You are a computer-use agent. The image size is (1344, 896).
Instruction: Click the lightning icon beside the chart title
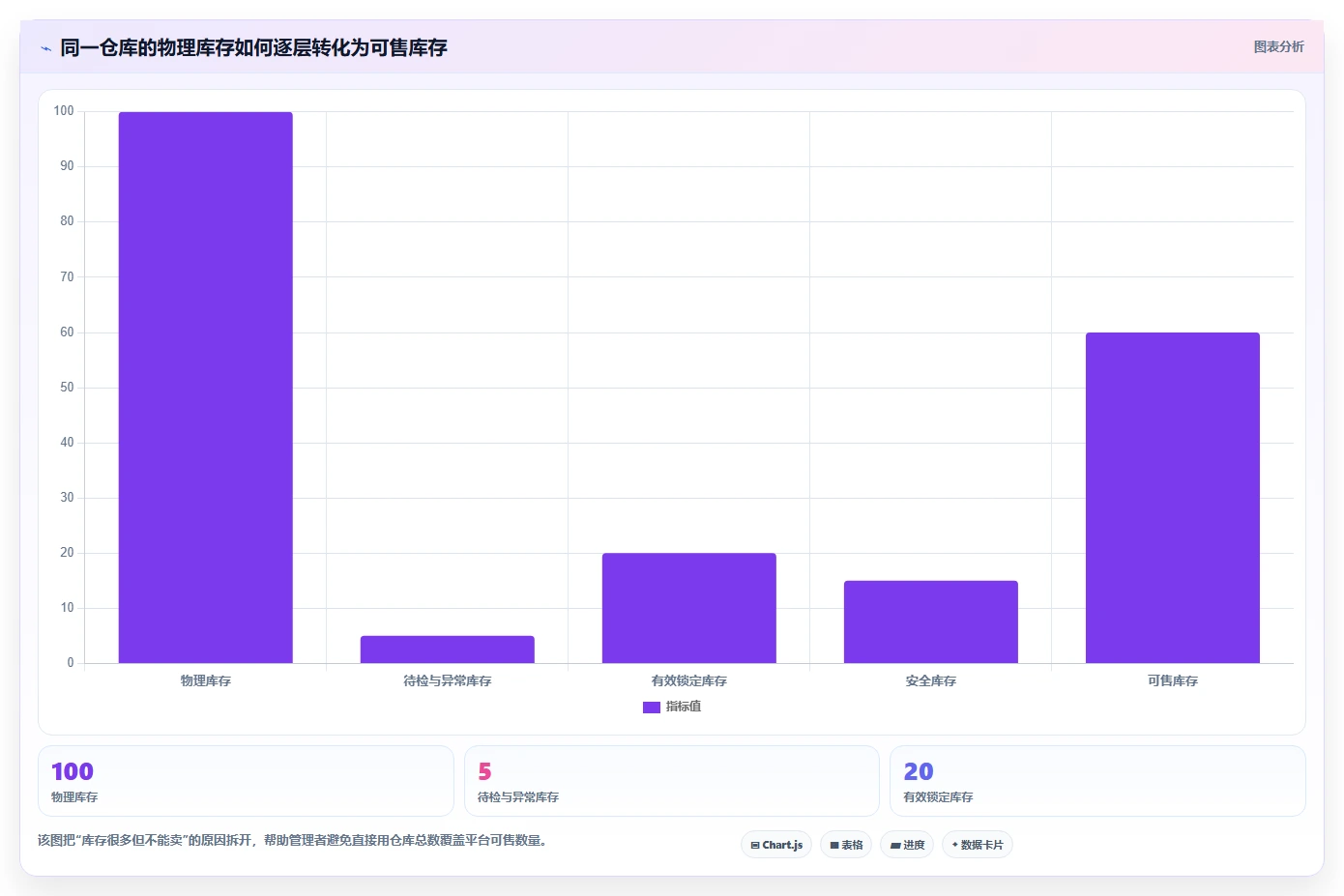45,48
